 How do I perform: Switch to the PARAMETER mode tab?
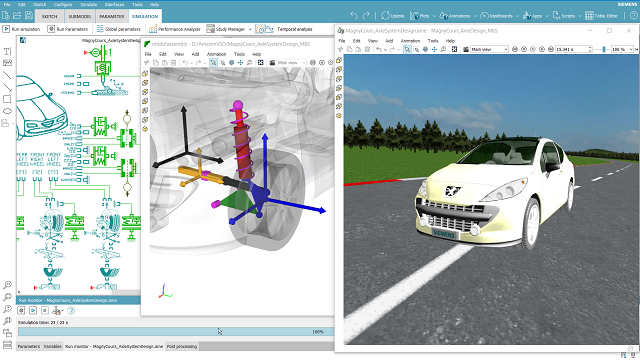tap(111, 16)
